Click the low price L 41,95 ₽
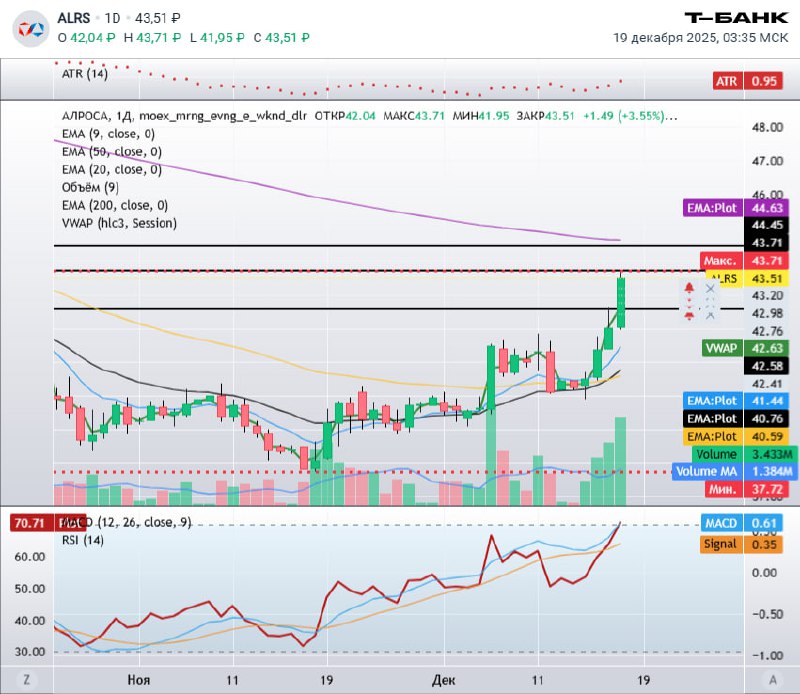The image size is (800, 694). 217,38
